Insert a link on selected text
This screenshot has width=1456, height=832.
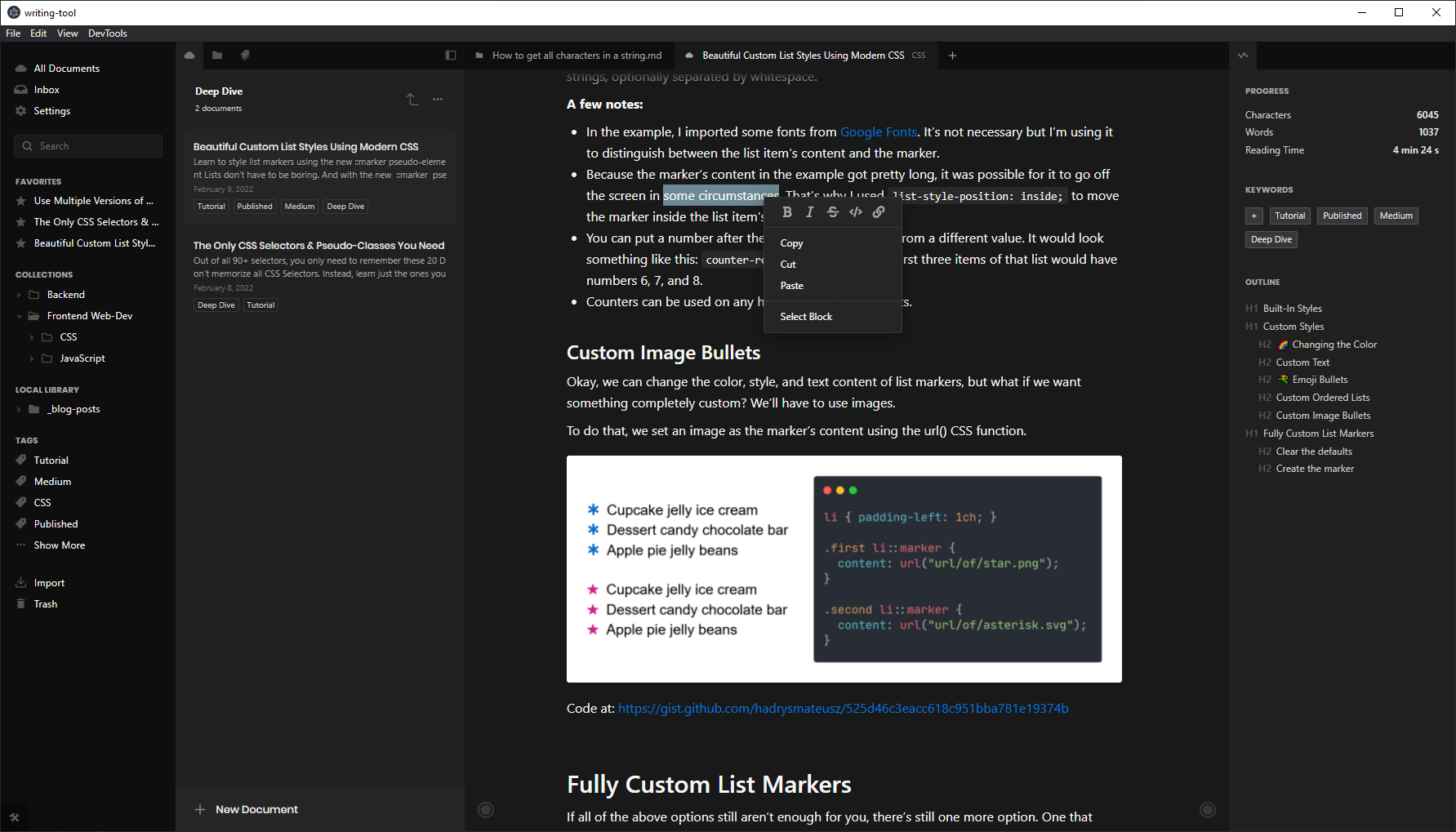click(x=879, y=212)
